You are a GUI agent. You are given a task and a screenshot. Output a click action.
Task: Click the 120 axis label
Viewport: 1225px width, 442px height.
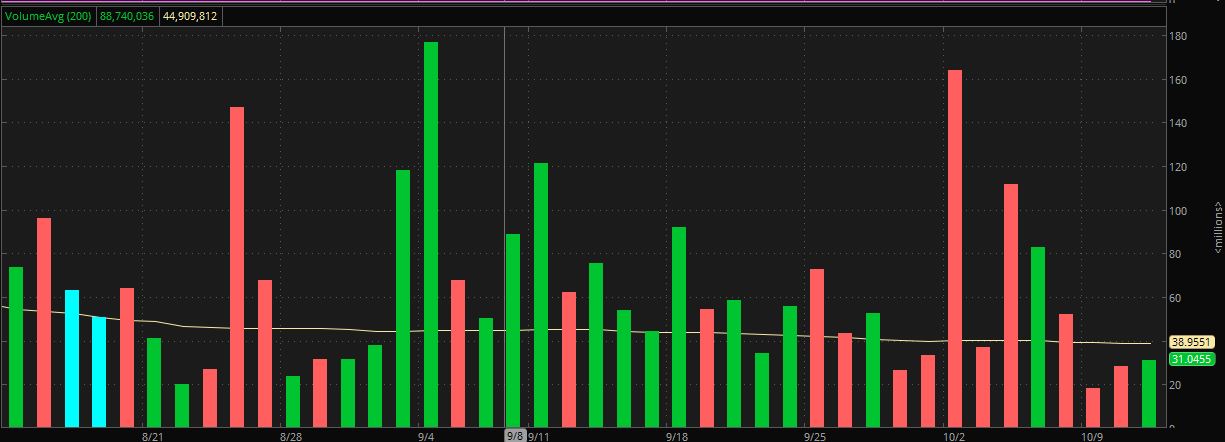(1178, 167)
